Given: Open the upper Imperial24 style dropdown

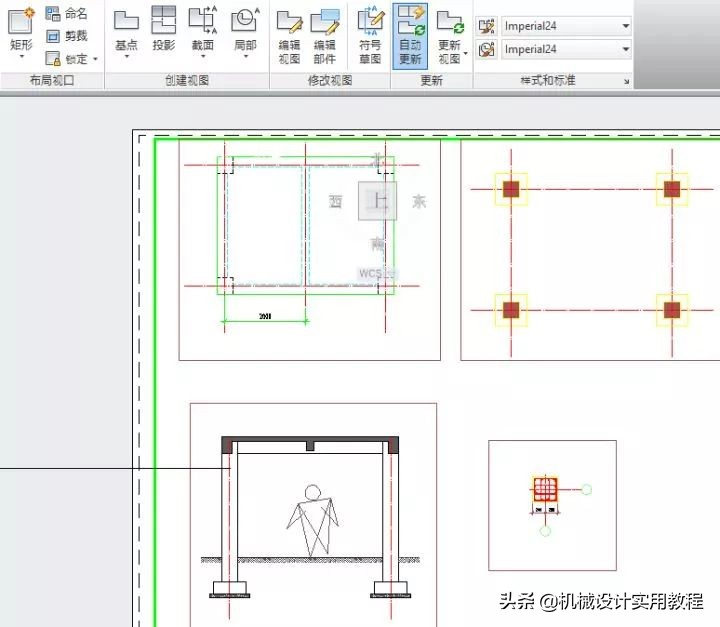Looking at the screenshot, I should [626, 26].
